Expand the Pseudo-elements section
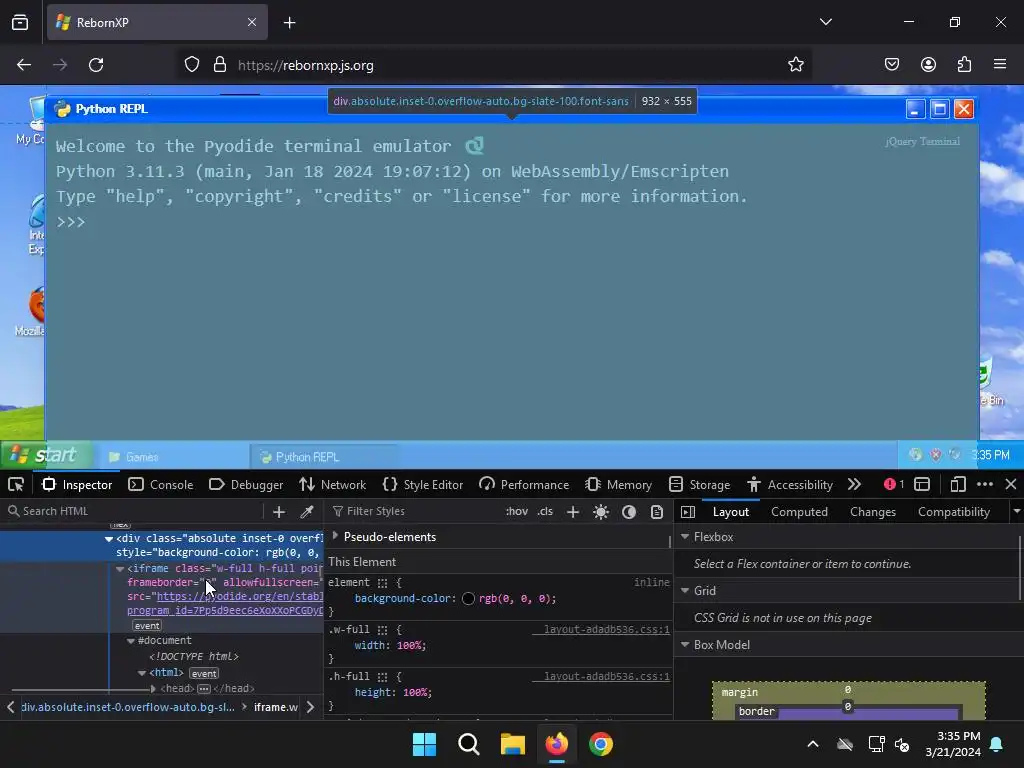1024x768 pixels. click(x=335, y=536)
